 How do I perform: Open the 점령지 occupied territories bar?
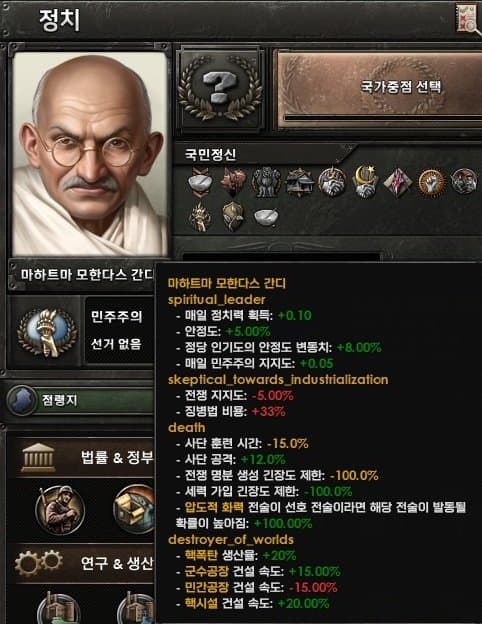coord(80,400)
